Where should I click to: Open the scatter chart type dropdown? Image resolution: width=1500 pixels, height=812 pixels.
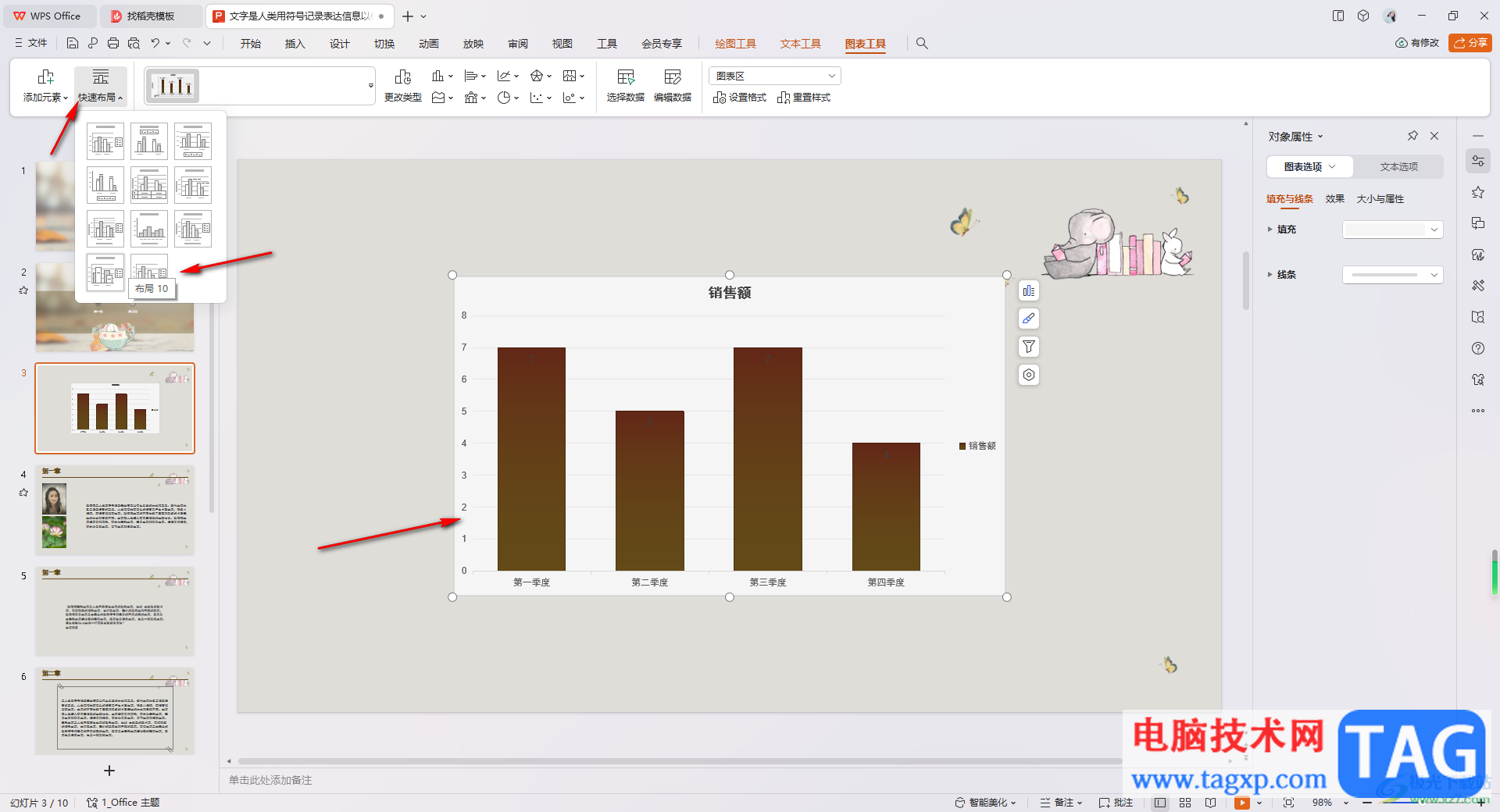(541, 98)
